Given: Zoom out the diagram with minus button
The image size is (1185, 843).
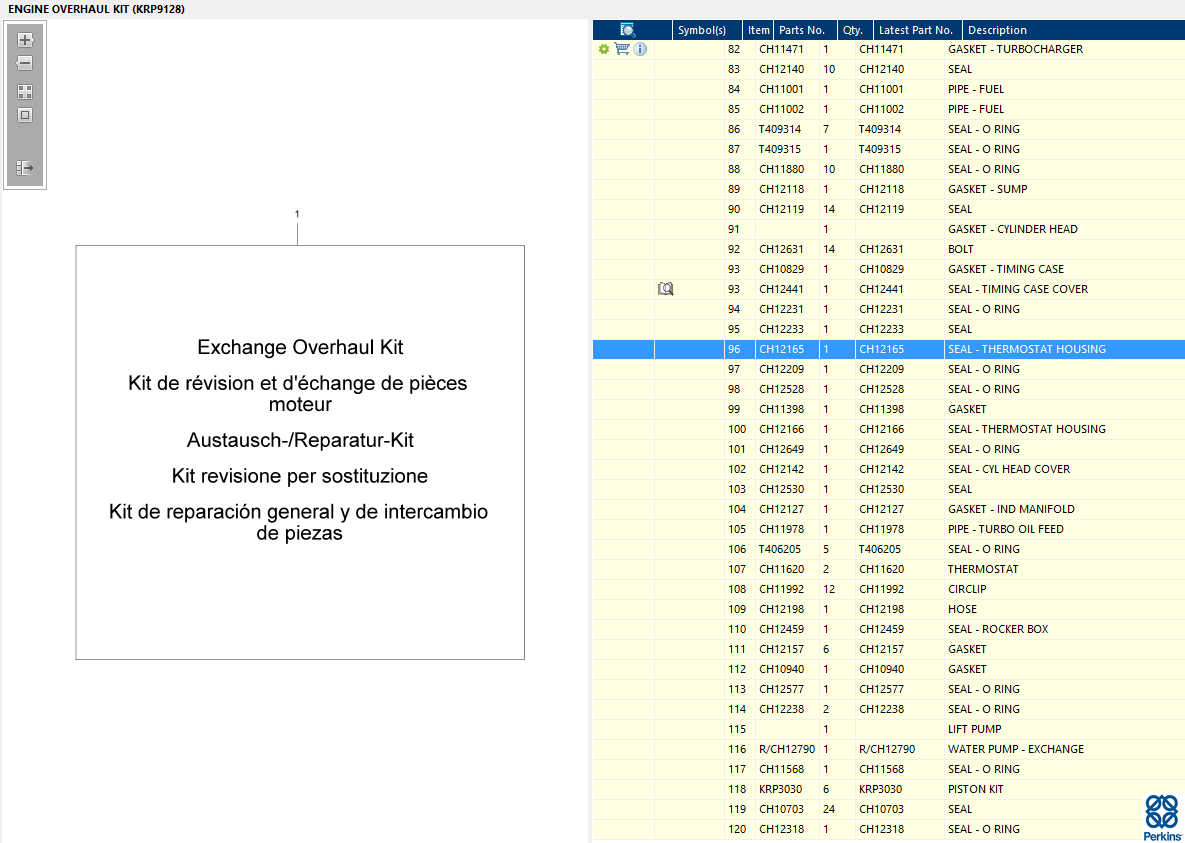Looking at the screenshot, I should (25, 64).
